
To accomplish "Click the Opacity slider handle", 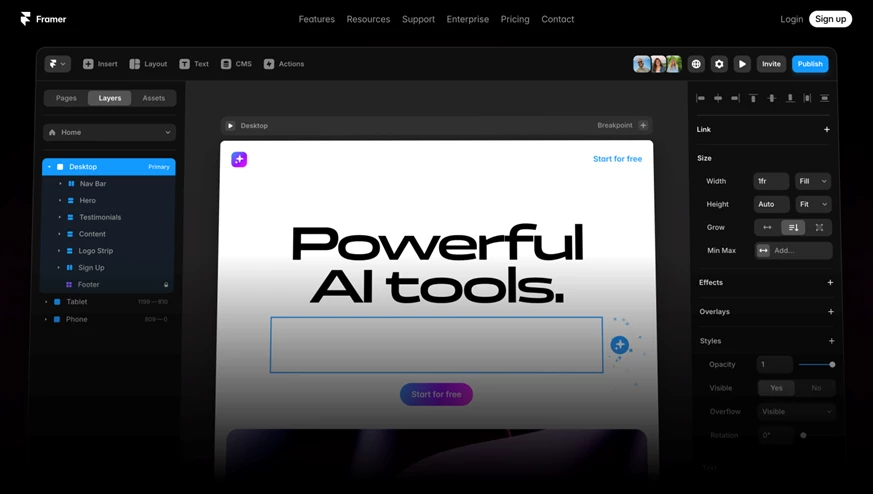I will [x=832, y=364].
